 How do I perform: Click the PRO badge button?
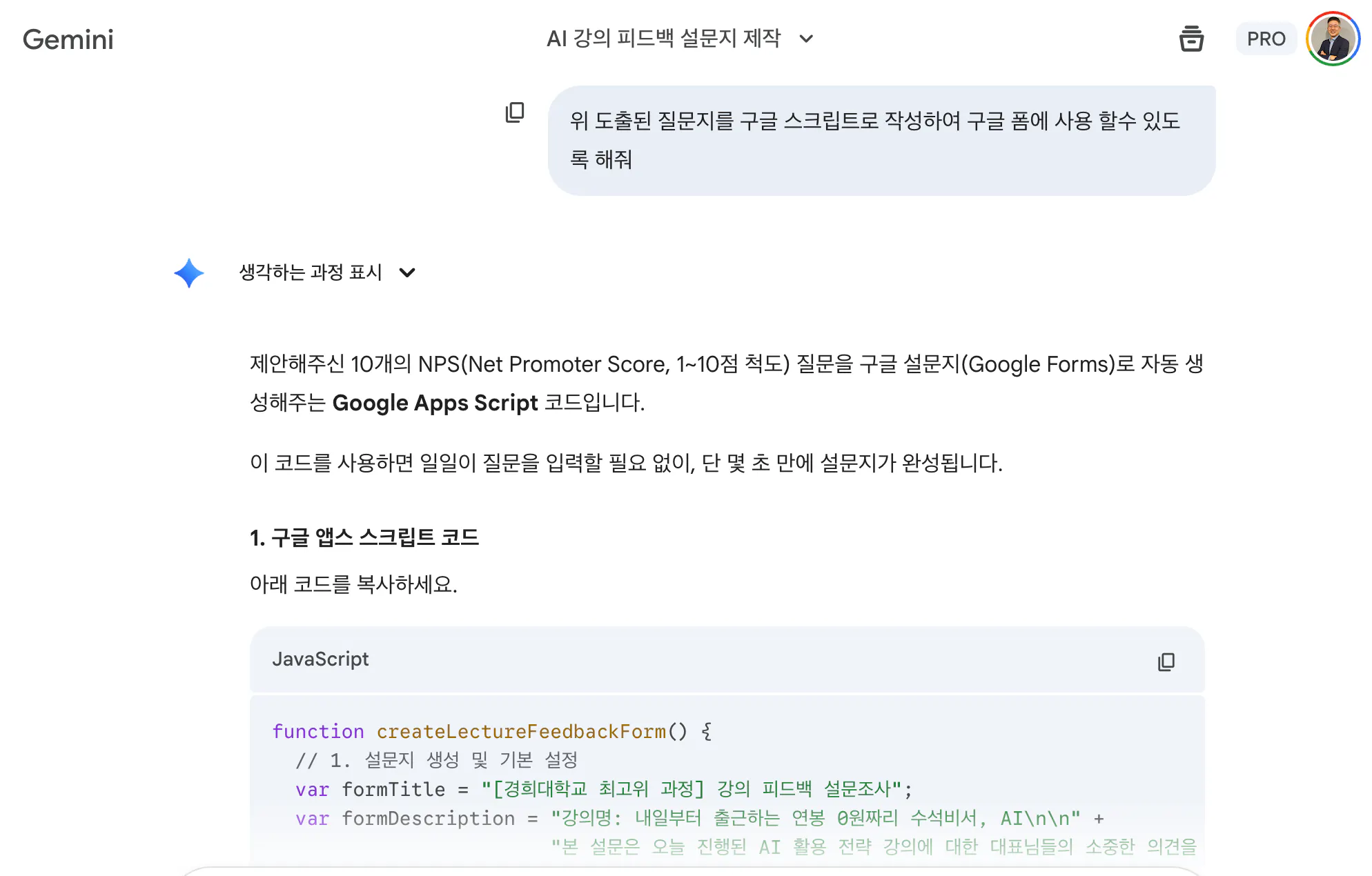[1266, 39]
